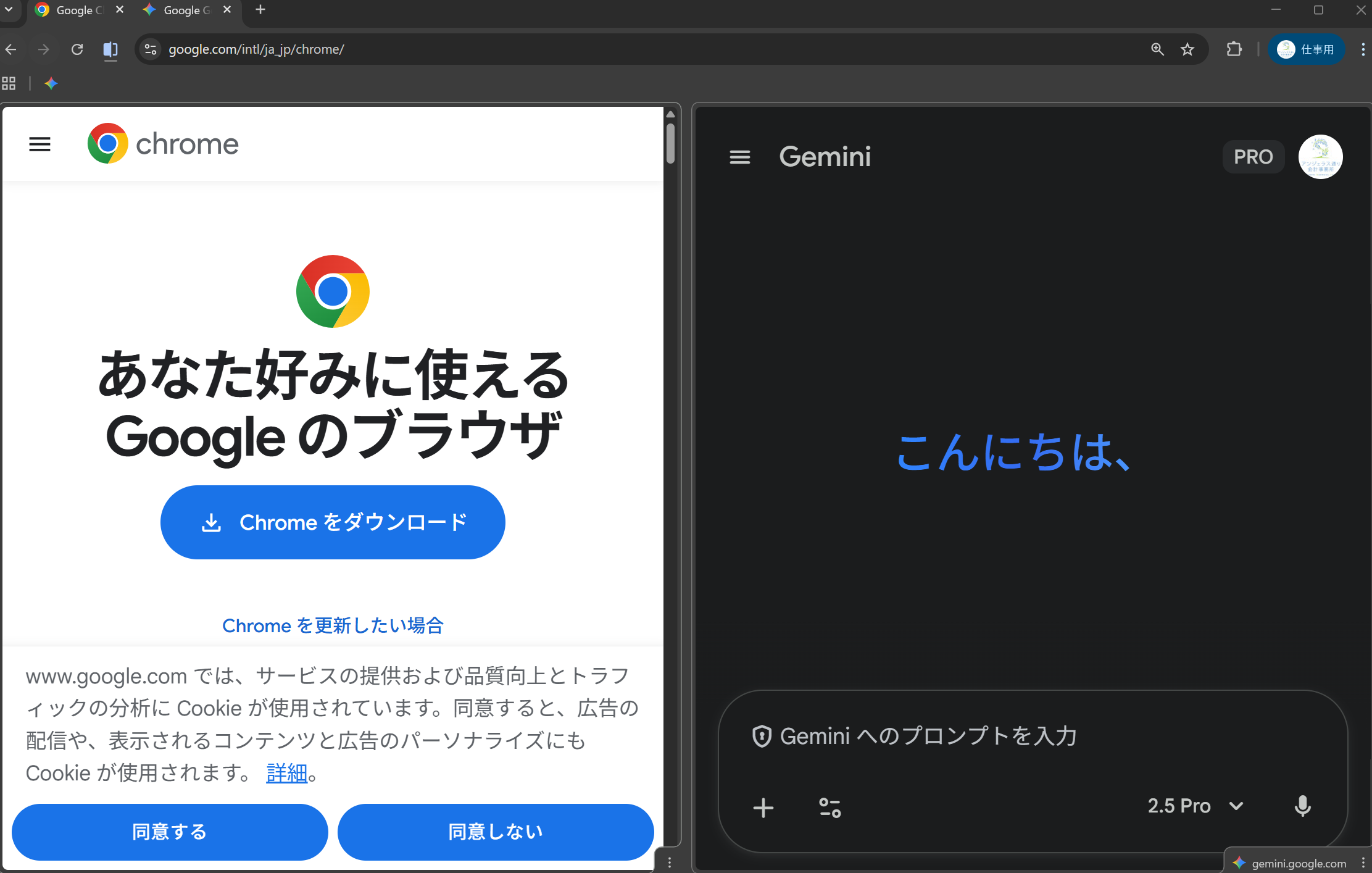Reload the current page

77,49
